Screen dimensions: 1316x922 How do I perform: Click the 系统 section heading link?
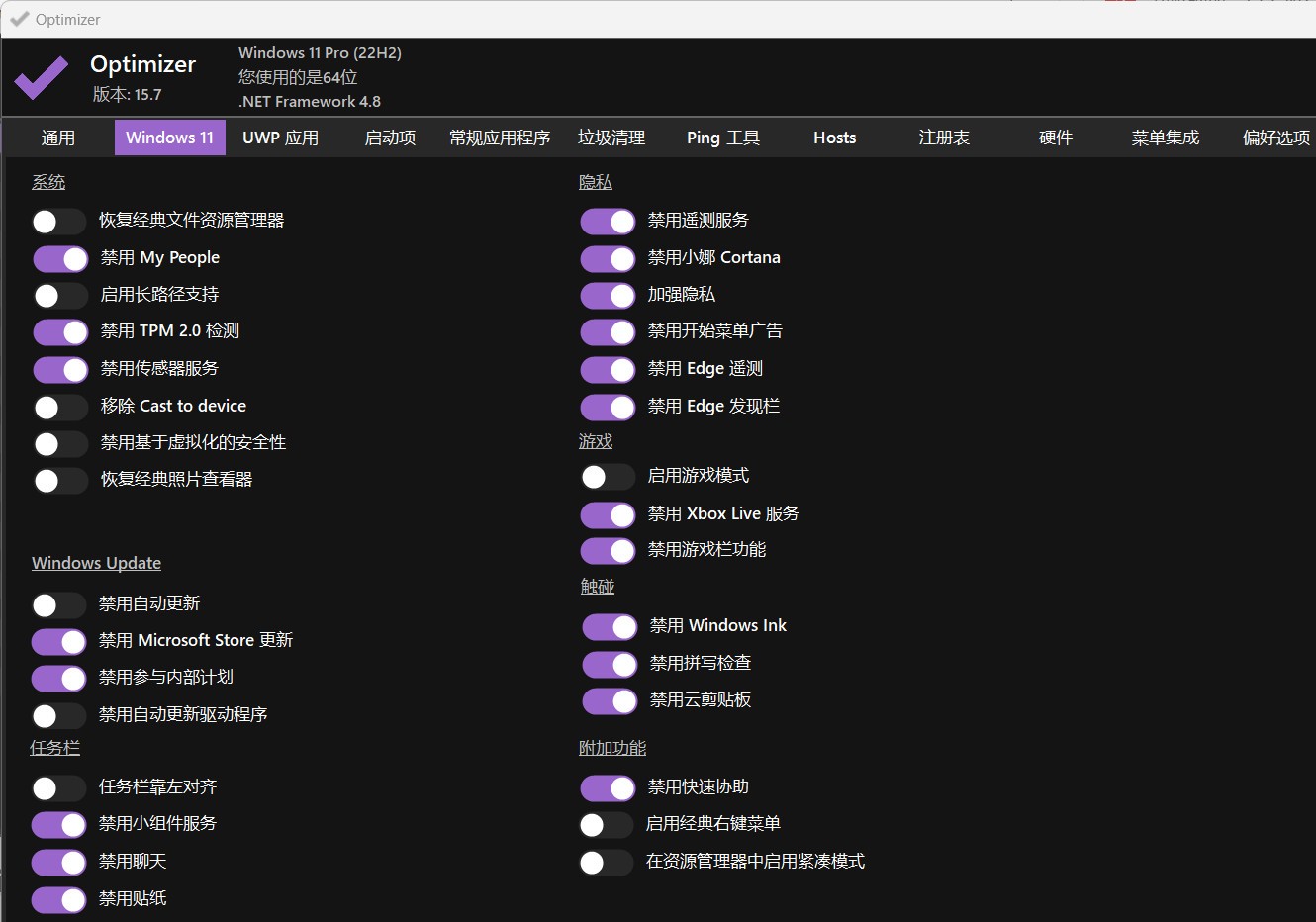[48, 182]
